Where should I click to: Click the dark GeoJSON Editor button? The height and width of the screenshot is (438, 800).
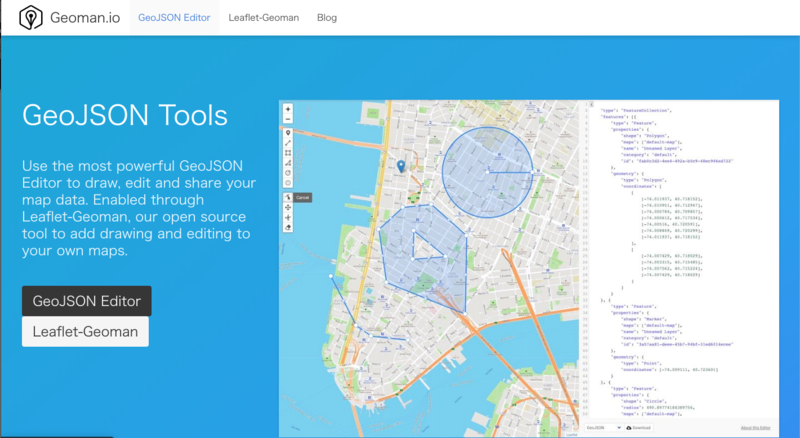pyautogui.click(x=87, y=301)
